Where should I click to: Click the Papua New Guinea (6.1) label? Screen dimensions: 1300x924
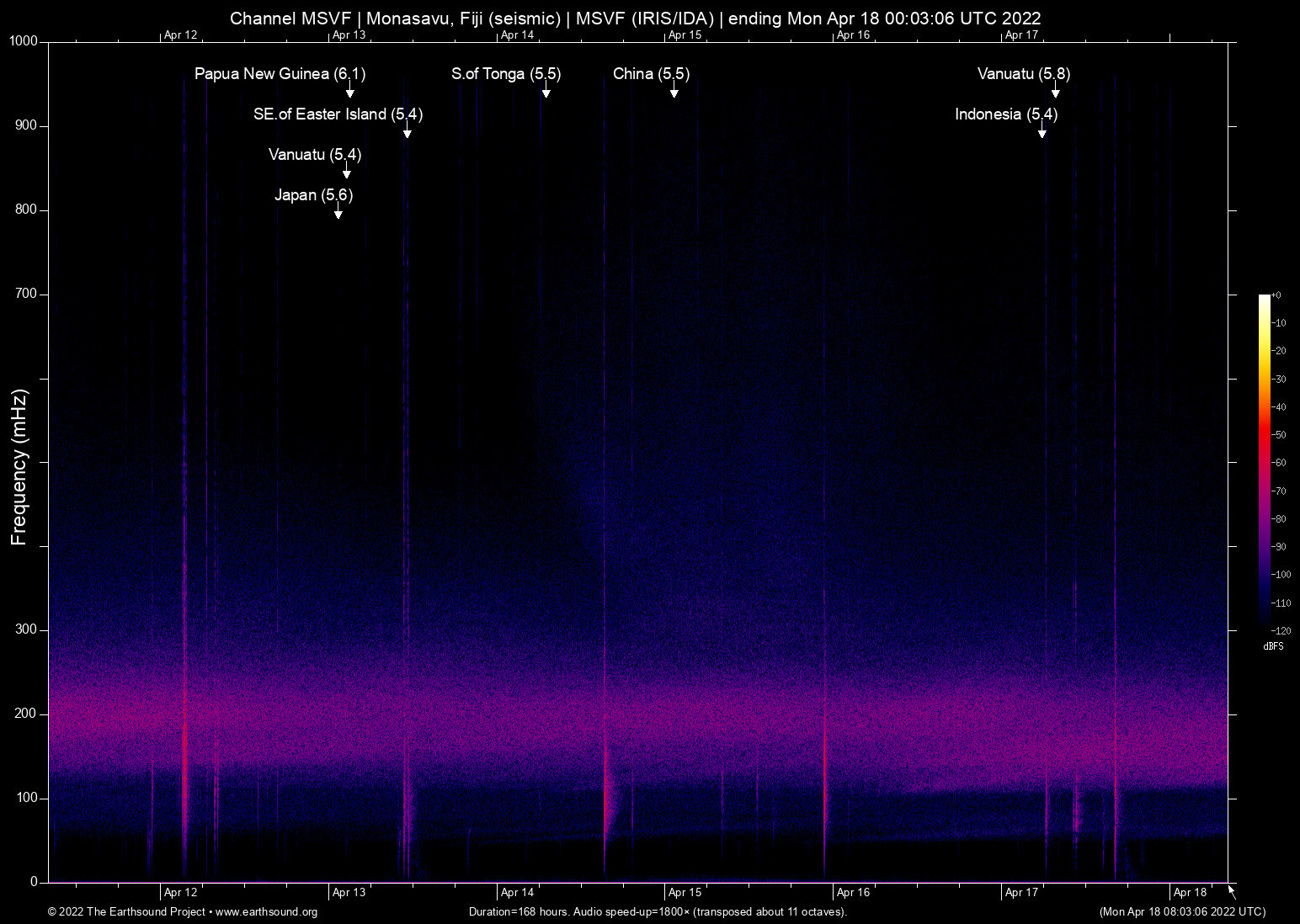click(x=280, y=74)
